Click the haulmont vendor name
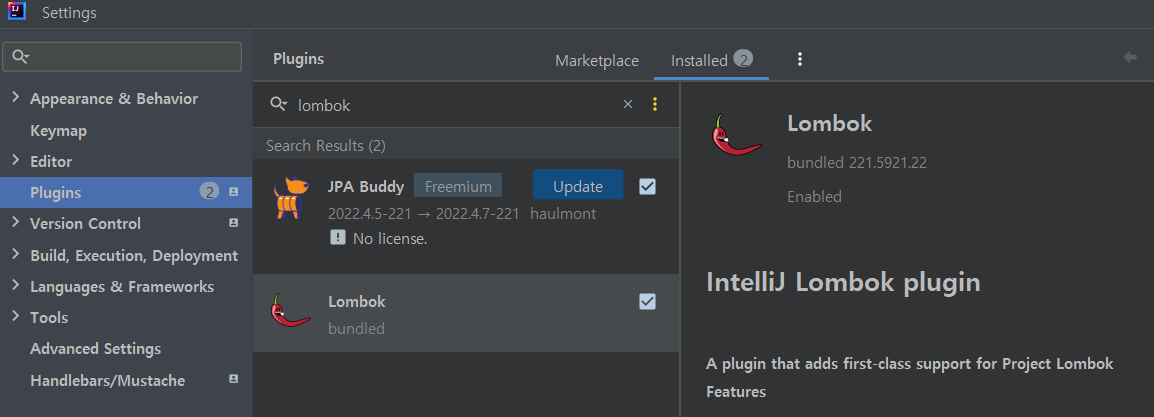 point(563,214)
